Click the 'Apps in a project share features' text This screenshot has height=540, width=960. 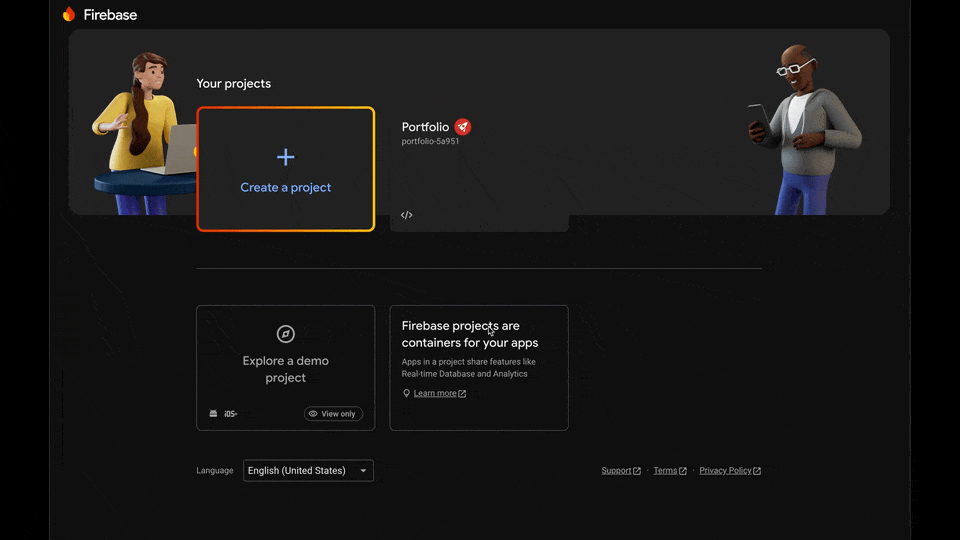coord(468,368)
